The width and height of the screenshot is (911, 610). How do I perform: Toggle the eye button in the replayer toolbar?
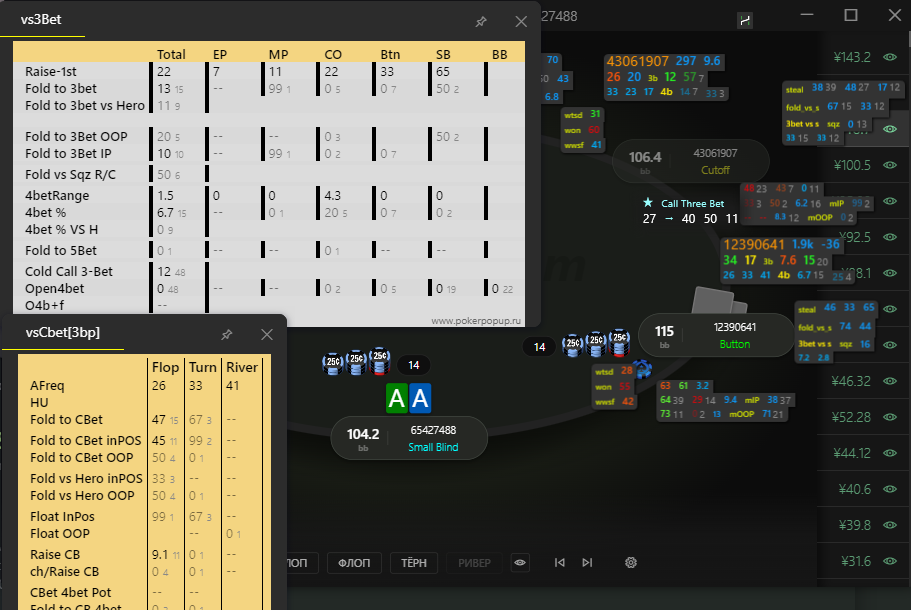tap(520, 562)
